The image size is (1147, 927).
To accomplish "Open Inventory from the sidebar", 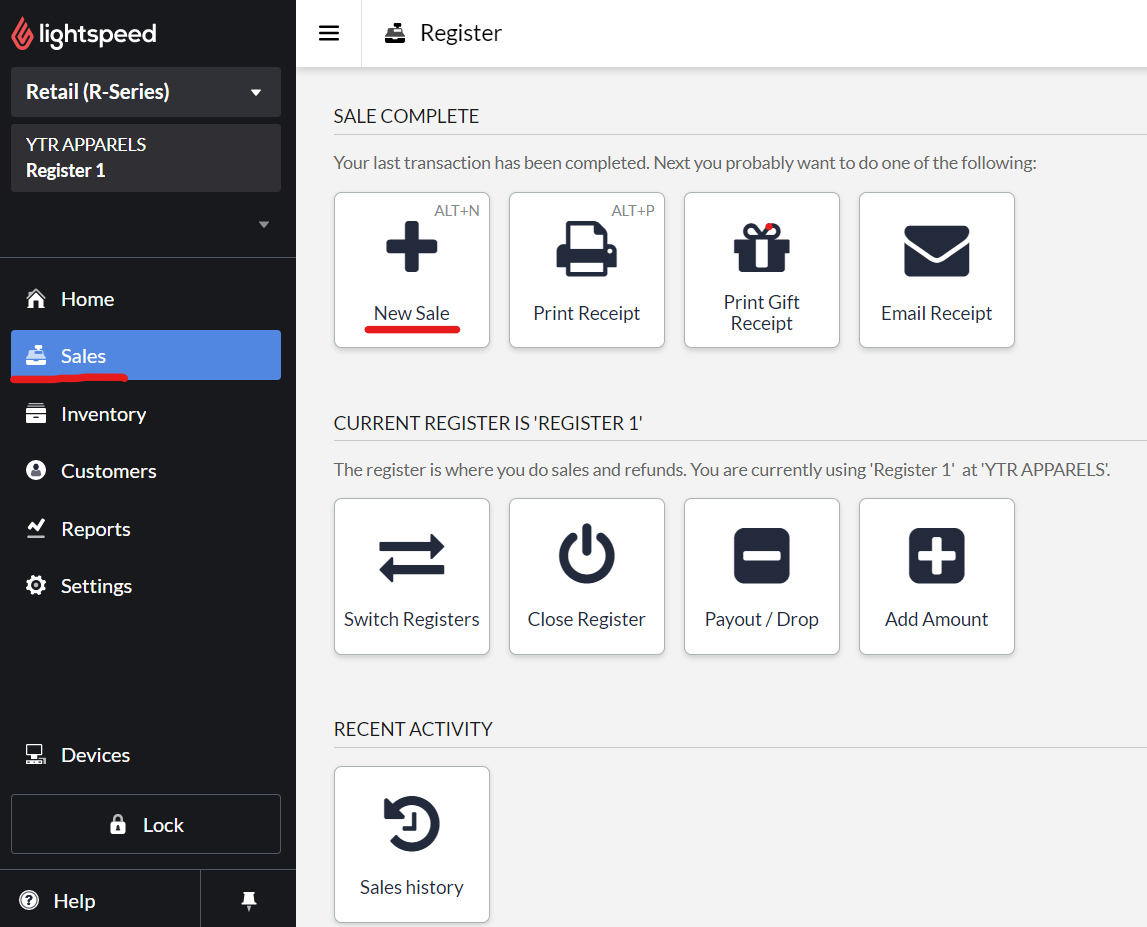I will [x=103, y=414].
